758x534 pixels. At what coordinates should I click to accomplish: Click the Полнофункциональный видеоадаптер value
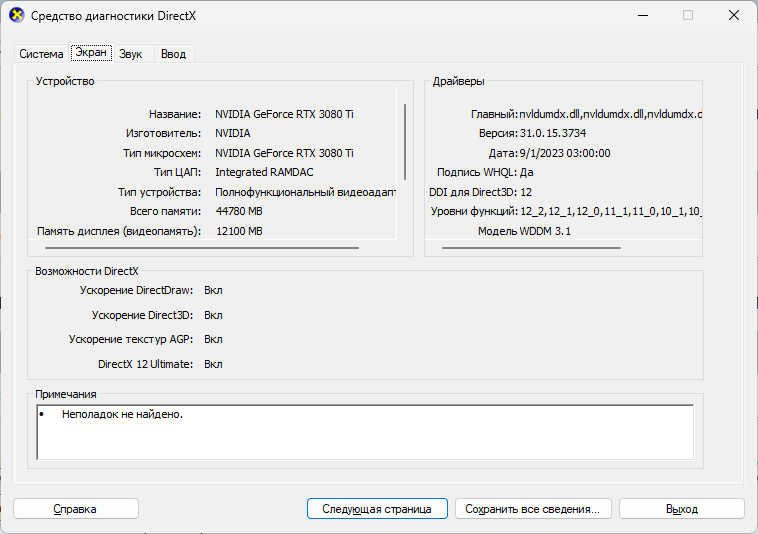point(306,192)
